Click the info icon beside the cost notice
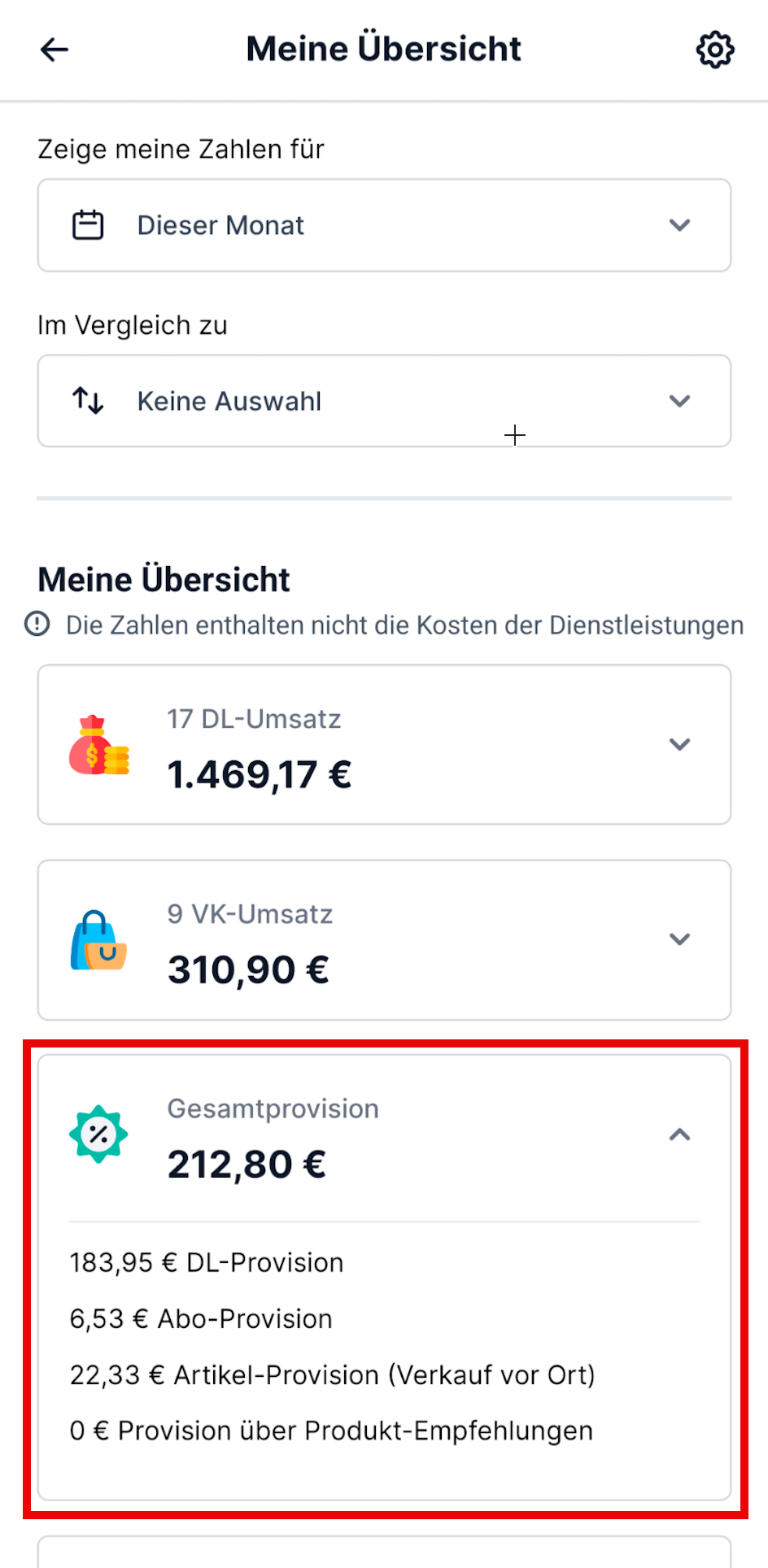This screenshot has width=768, height=1568. pos(37,625)
